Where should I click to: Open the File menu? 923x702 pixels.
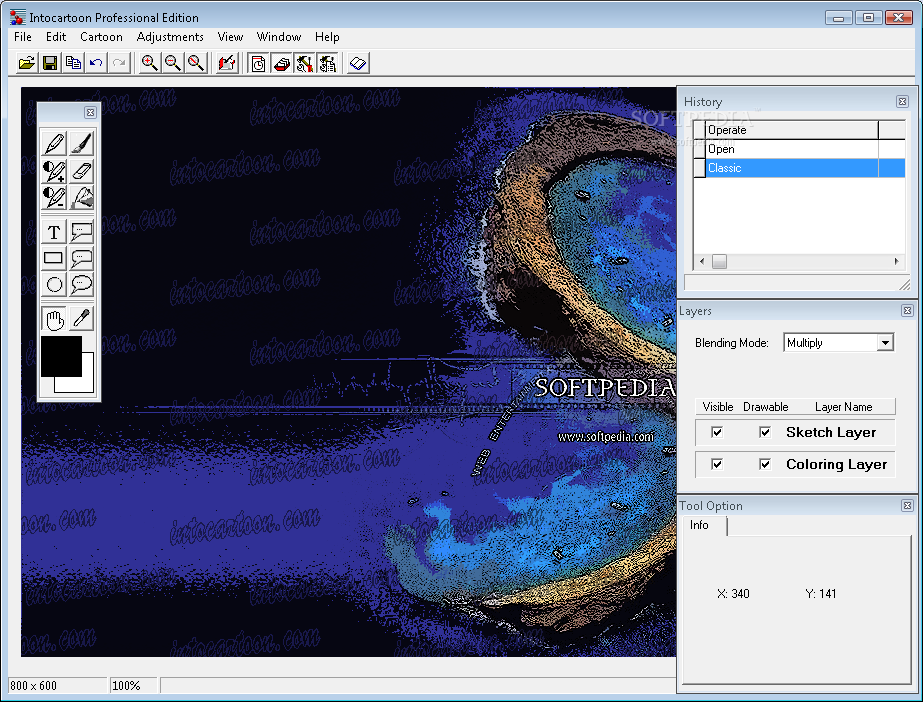[23, 37]
